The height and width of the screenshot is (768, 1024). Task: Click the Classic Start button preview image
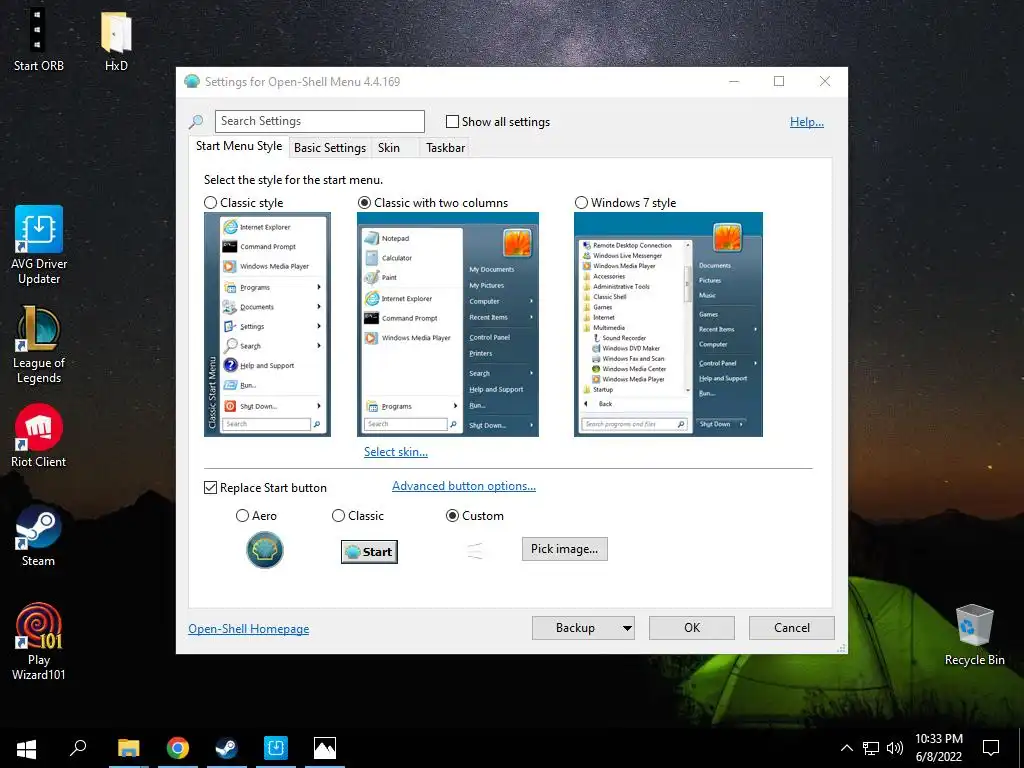tap(369, 552)
